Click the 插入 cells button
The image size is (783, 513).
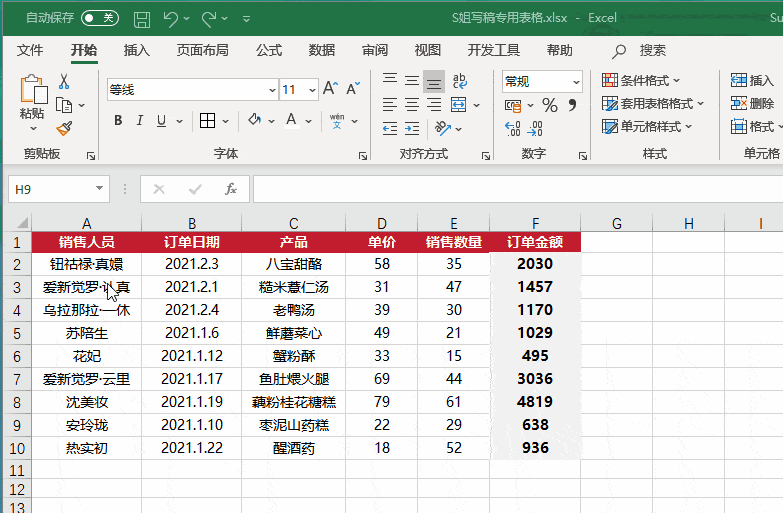752,80
